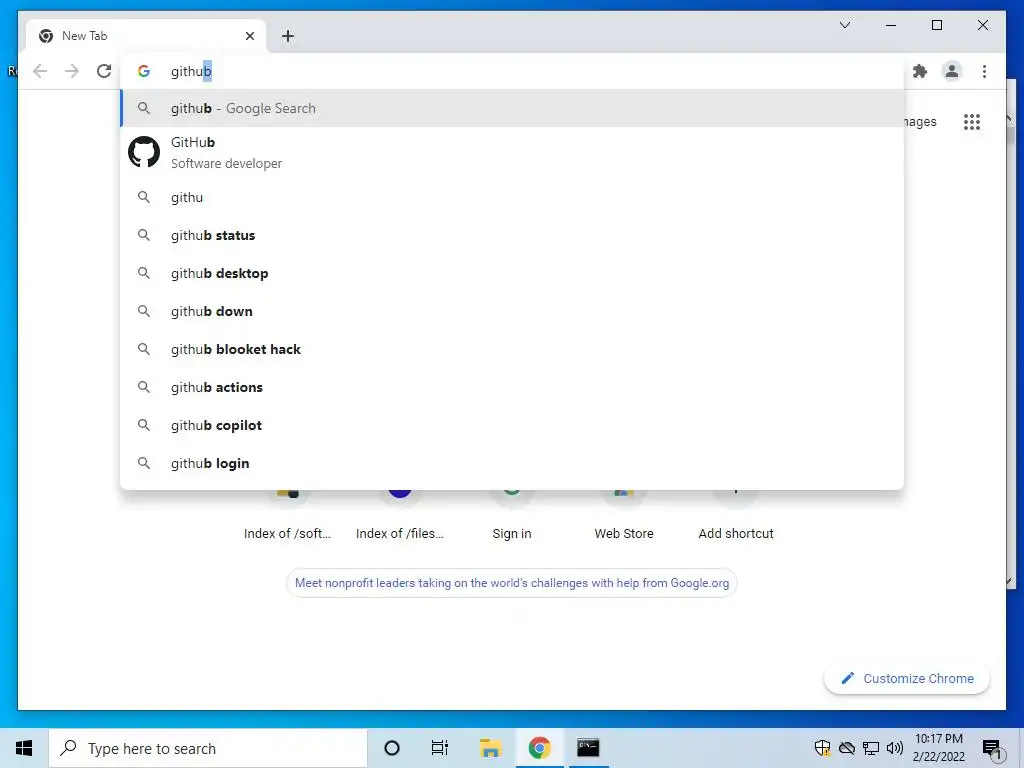Open Chrome's three-dot menu
Viewport: 1024px width, 768px height.
coord(984,71)
